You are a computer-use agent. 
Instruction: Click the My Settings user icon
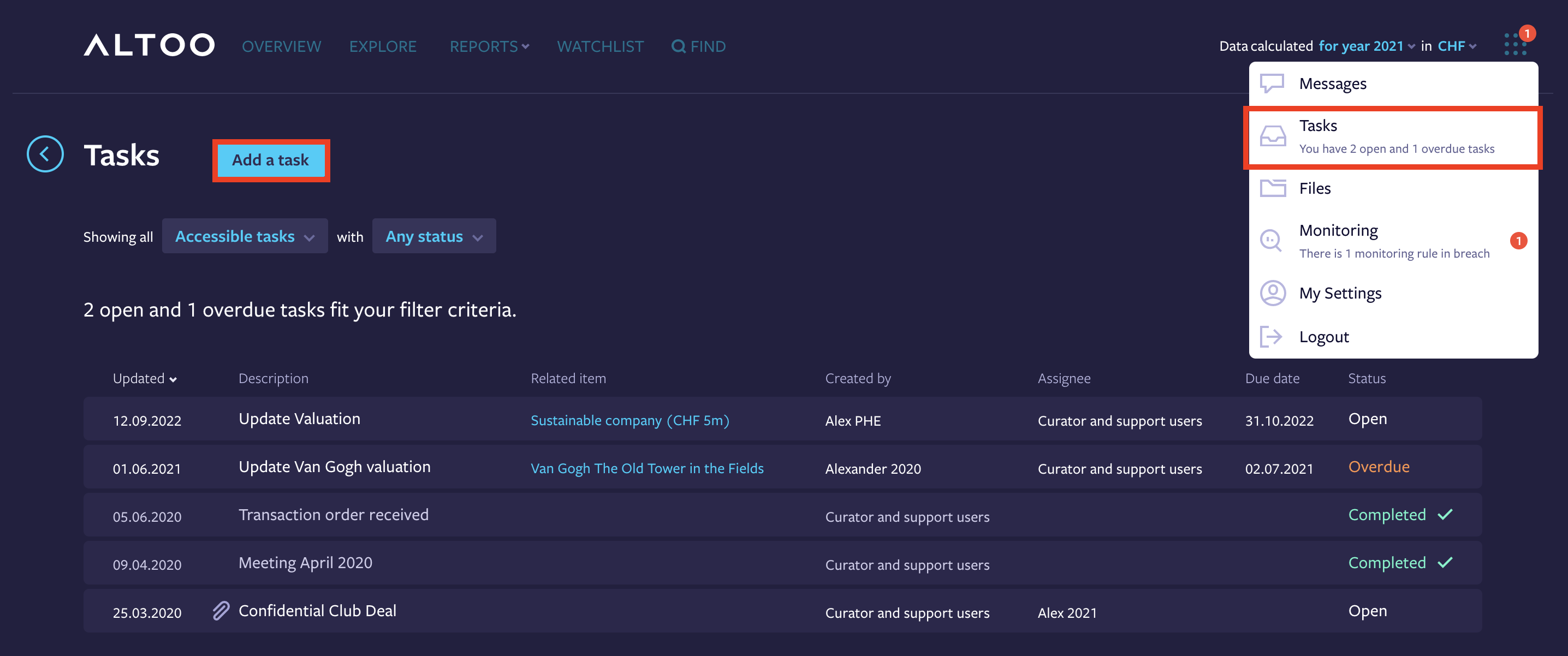[x=1272, y=293]
